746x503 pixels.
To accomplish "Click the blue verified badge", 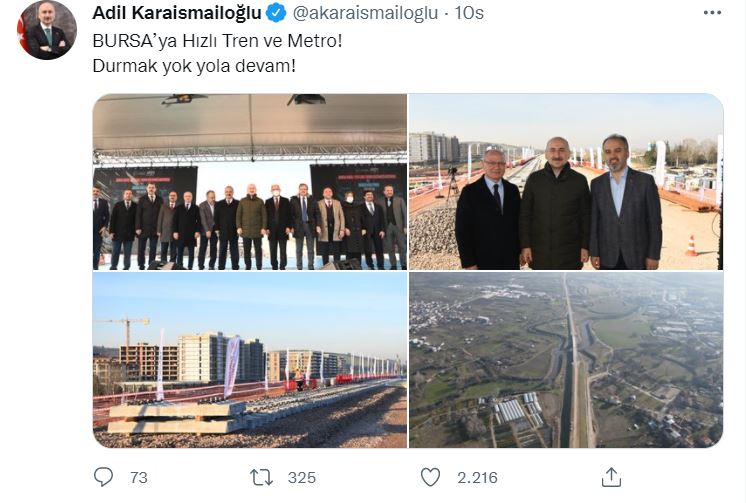I will tap(276, 13).
